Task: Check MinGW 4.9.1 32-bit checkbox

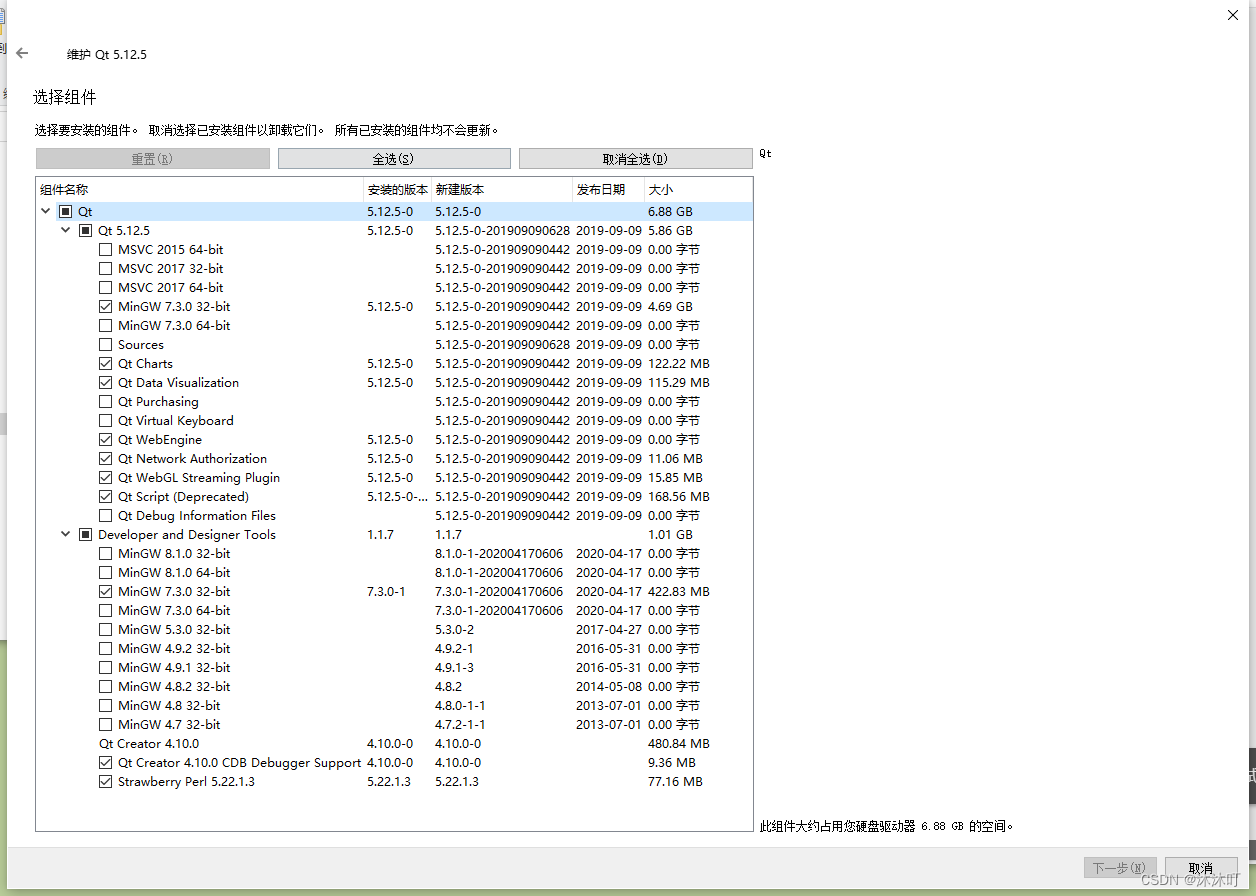Action: (106, 668)
